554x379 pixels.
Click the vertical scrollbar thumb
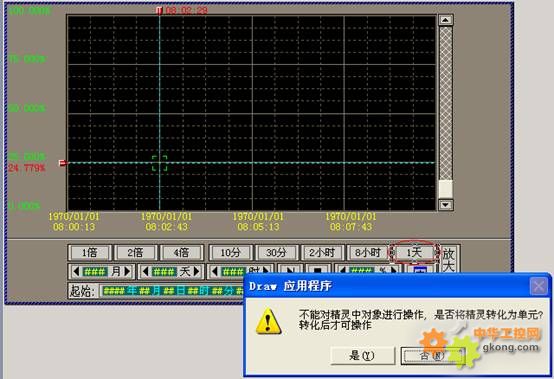(446, 189)
